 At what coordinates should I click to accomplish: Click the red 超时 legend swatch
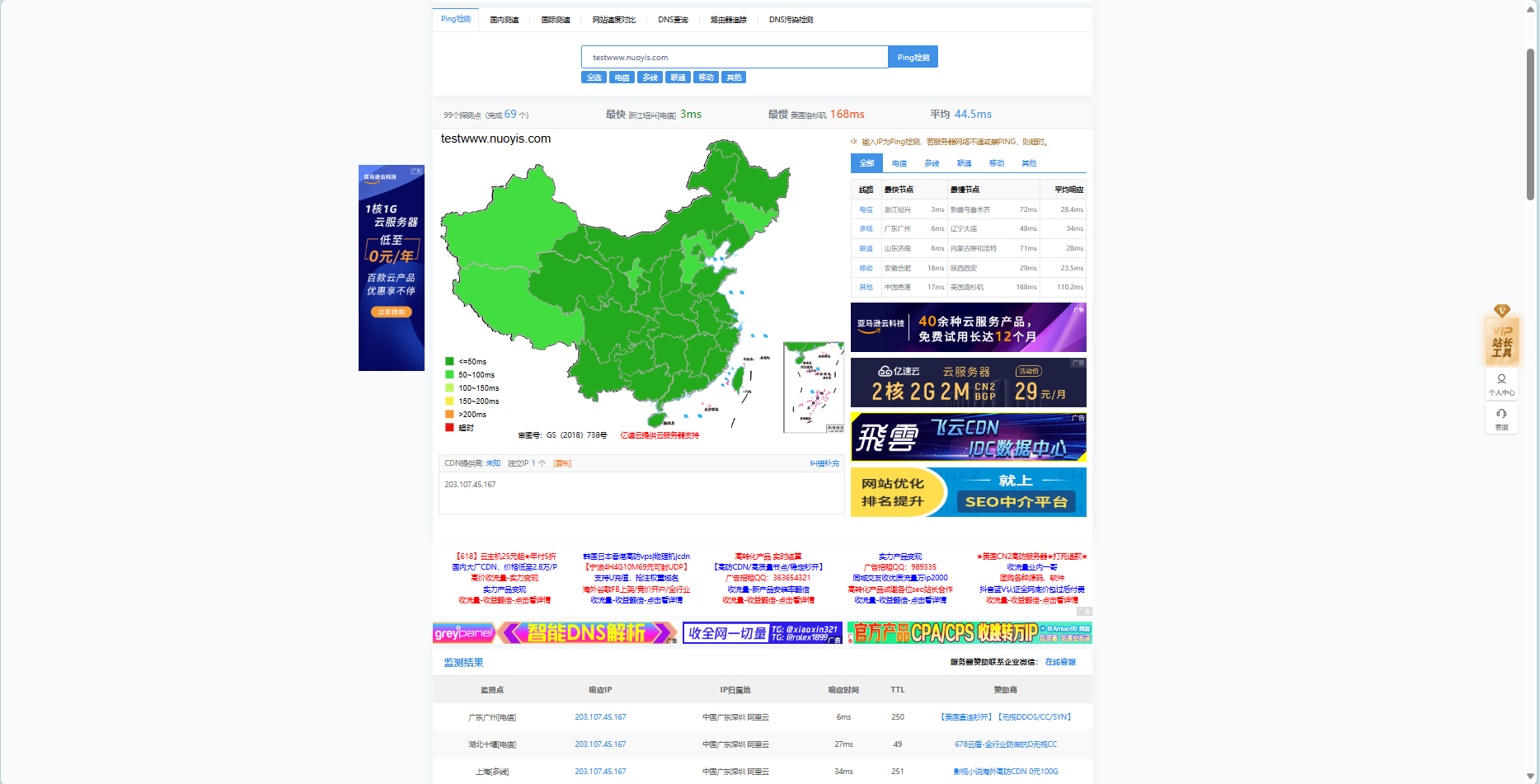449,427
